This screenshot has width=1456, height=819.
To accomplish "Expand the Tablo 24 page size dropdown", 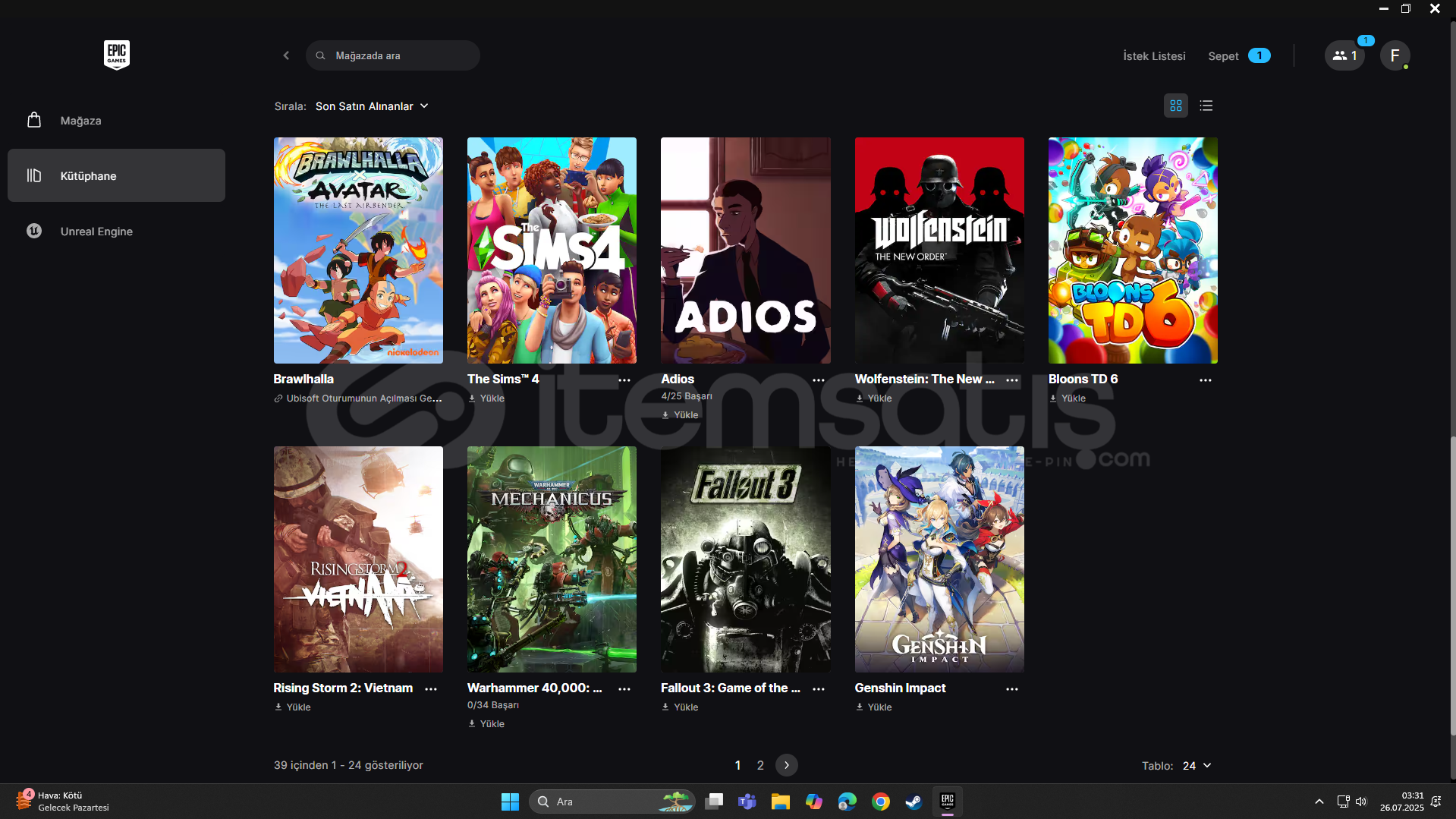I will tap(1197, 766).
